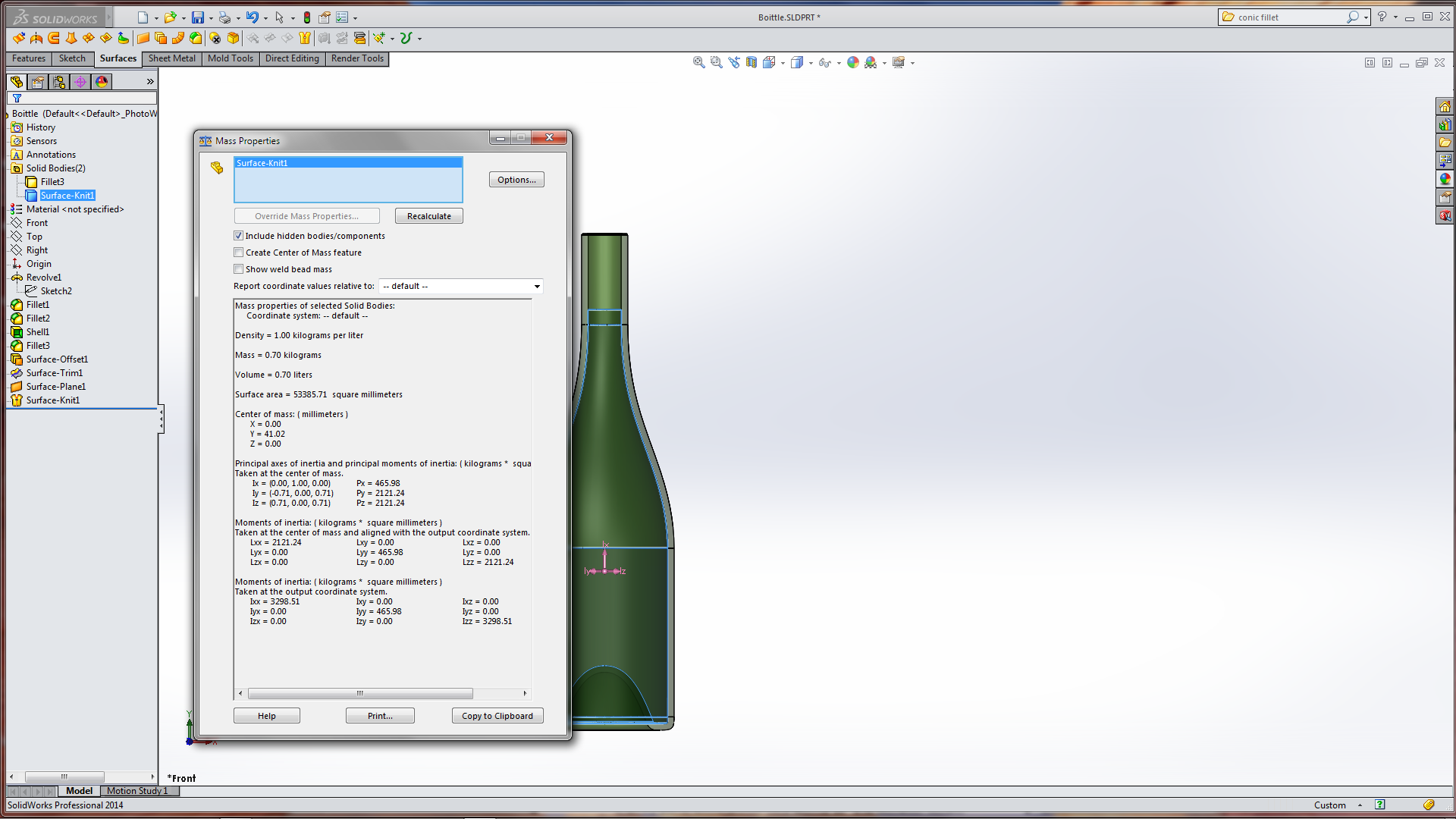Image resolution: width=1456 pixels, height=819 pixels.
Task: Open the Render Tools tab
Action: [357, 58]
